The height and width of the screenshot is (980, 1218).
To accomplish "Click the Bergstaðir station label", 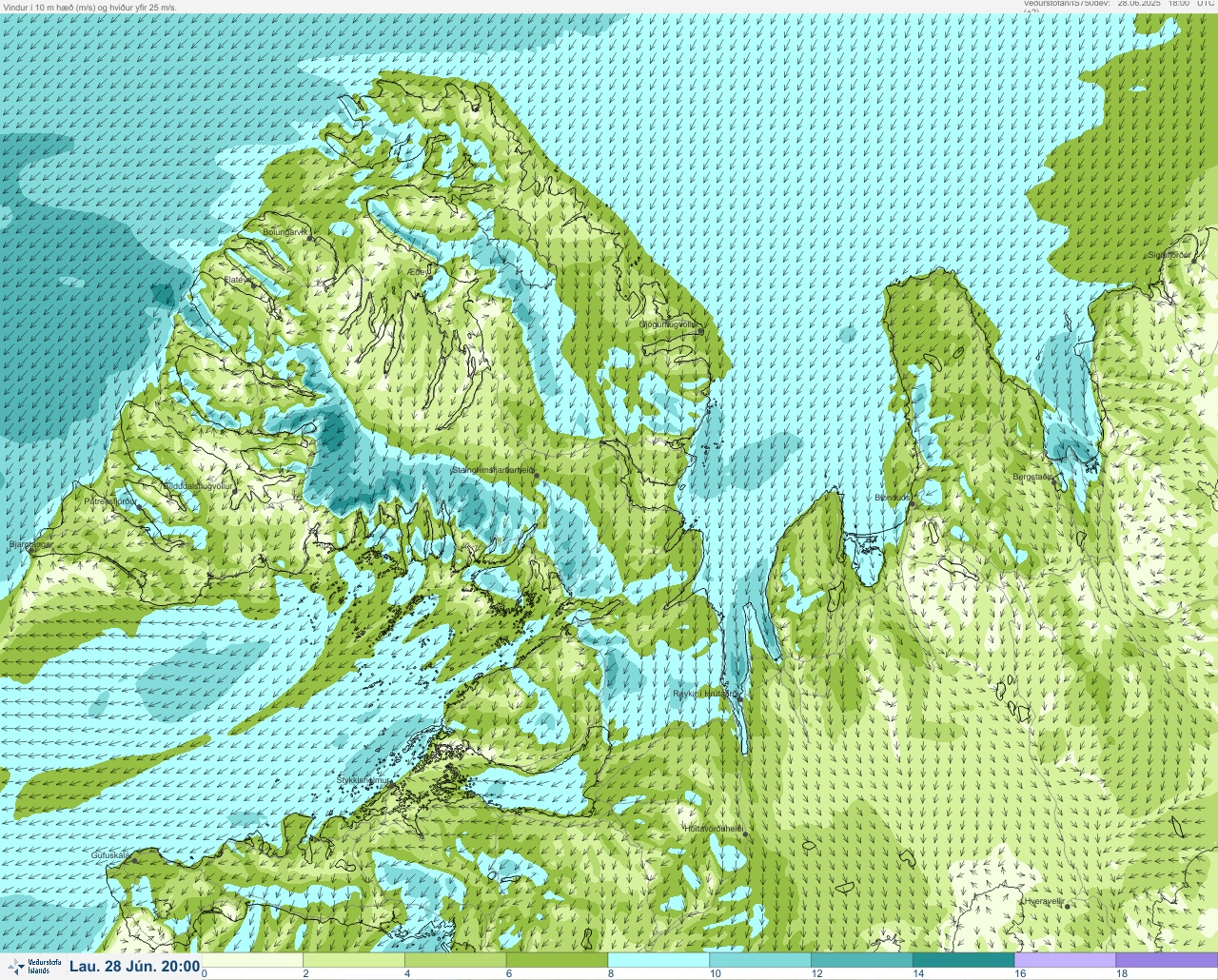I will point(1033,477).
